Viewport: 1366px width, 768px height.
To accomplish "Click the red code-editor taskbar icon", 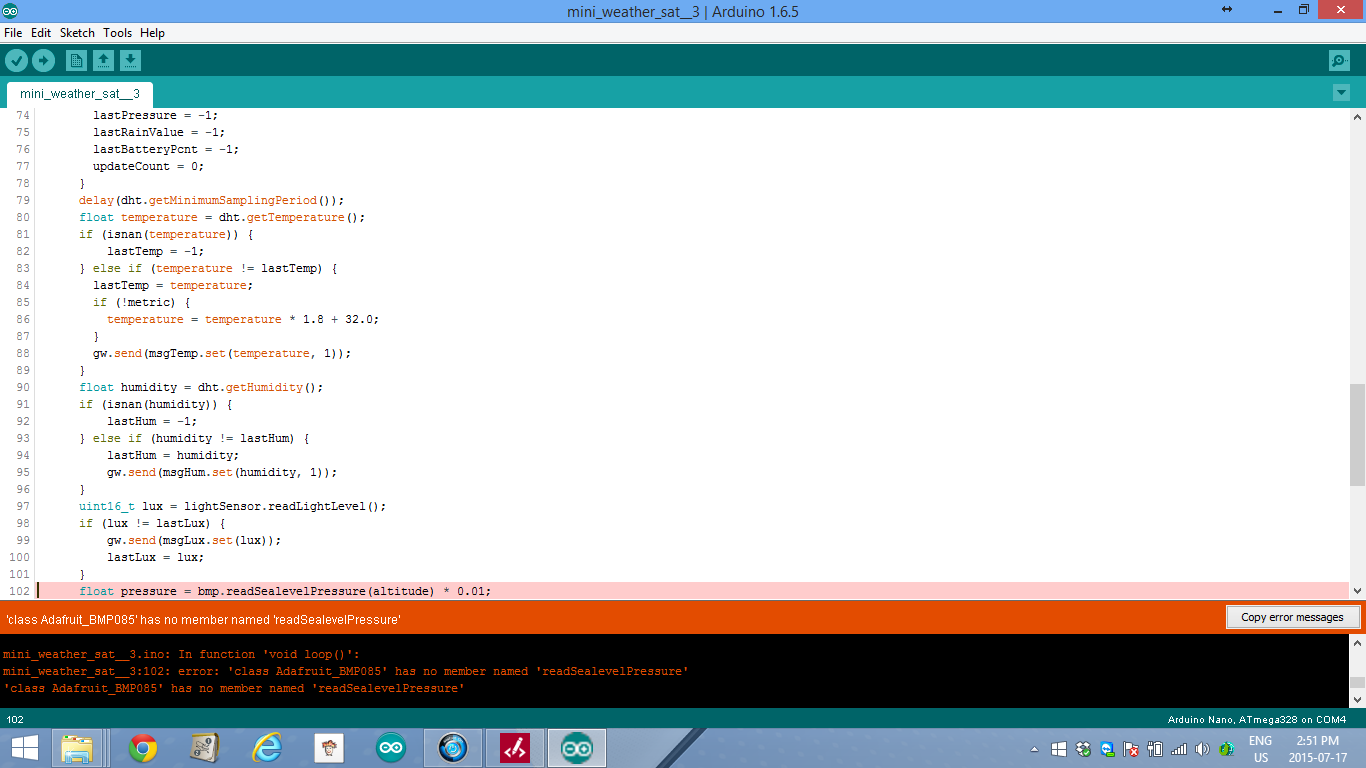I will tap(514, 748).
